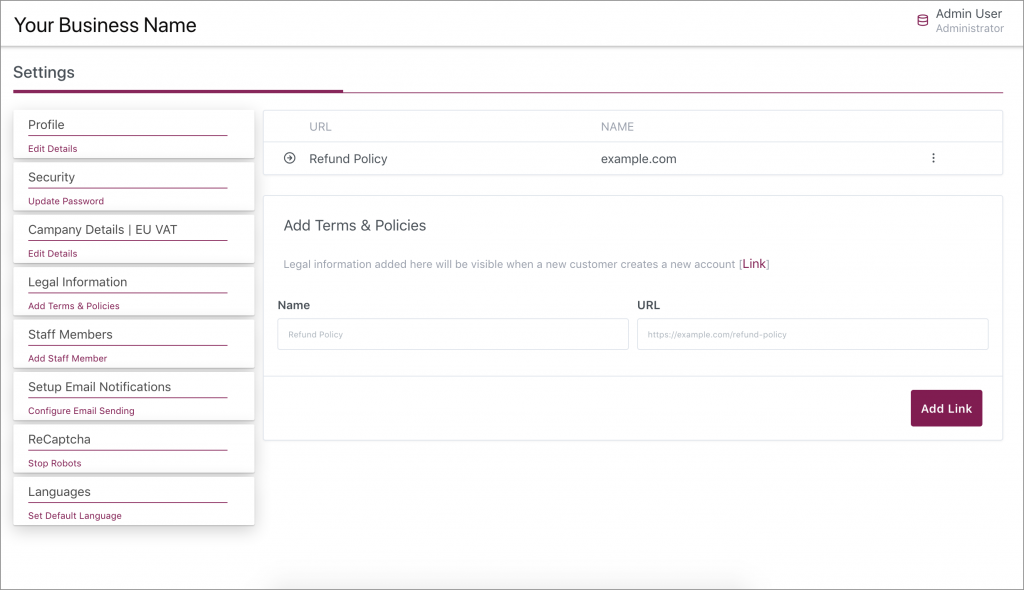The image size is (1024, 590).
Task: Click Stop Robots under ReCaptcha
Action: tap(55, 463)
